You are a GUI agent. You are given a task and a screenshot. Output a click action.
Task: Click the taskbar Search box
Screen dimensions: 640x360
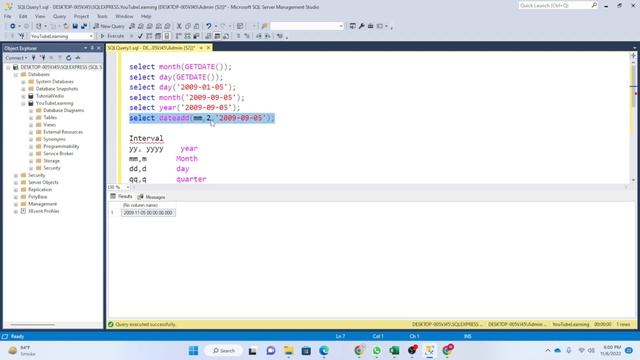[x=224, y=351]
